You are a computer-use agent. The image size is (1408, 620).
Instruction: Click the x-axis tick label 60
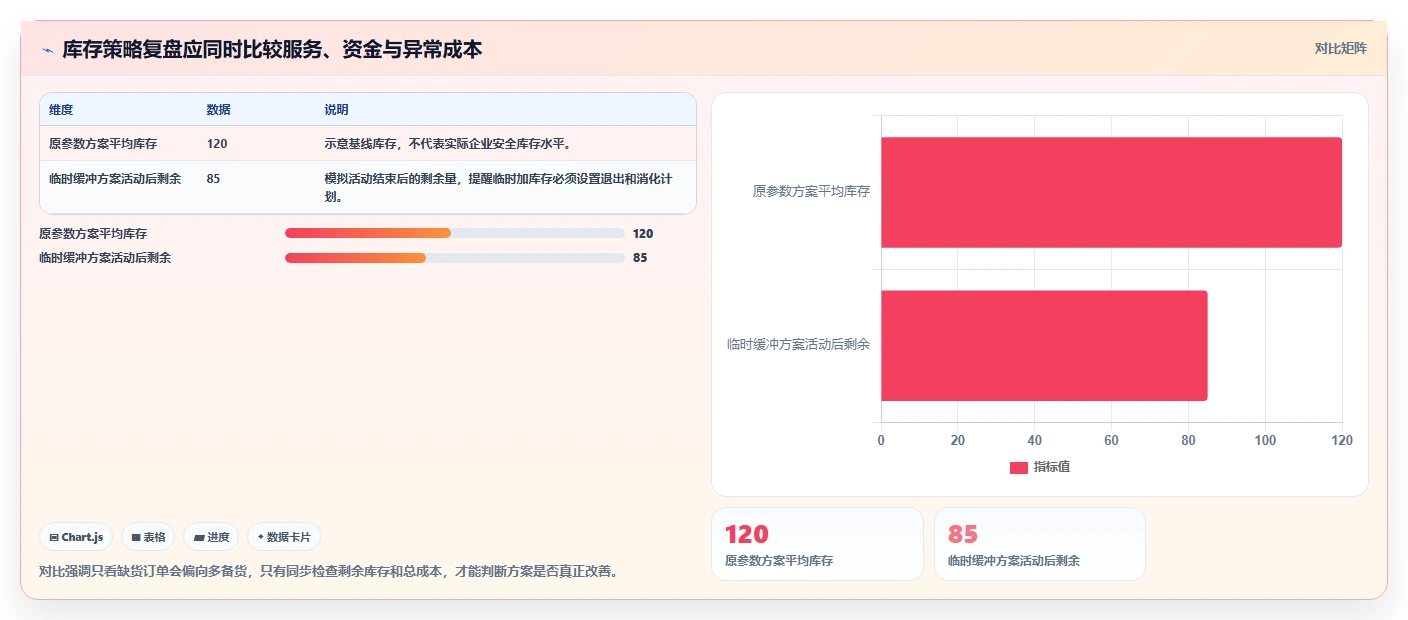pyautogui.click(x=1111, y=440)
